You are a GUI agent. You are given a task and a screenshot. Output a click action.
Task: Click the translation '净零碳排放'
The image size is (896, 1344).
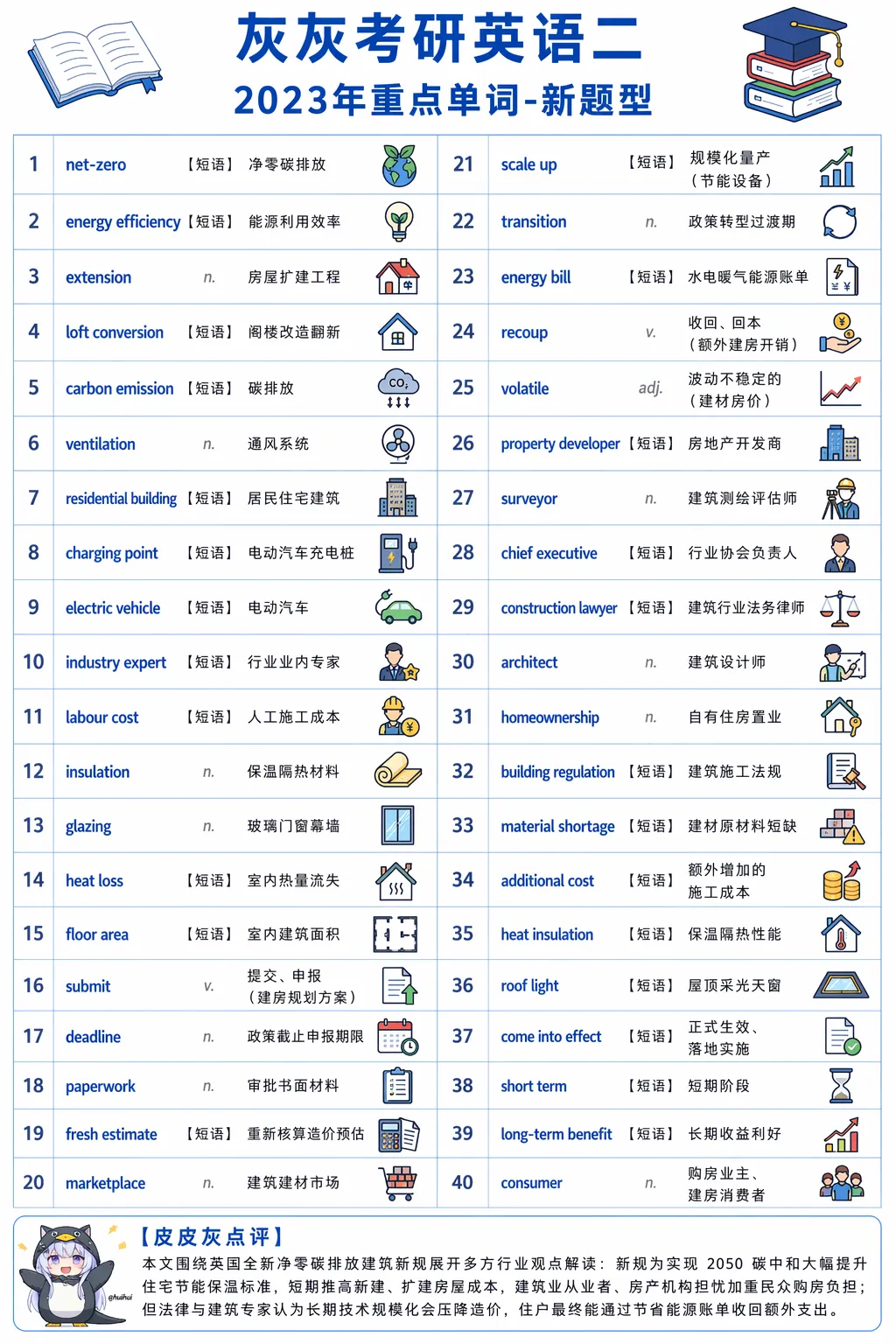(287, 164)
